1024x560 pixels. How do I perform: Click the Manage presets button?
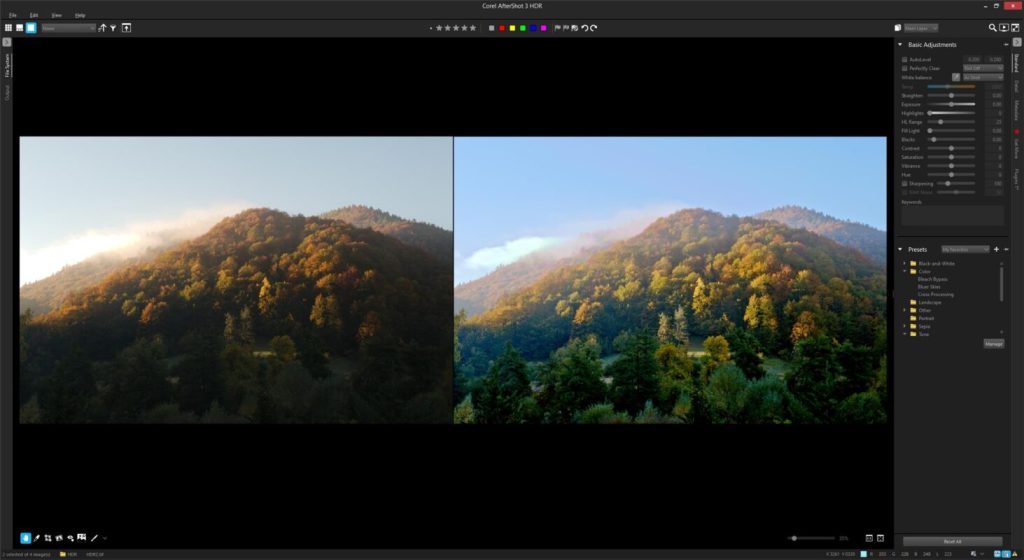coord(993,343)
